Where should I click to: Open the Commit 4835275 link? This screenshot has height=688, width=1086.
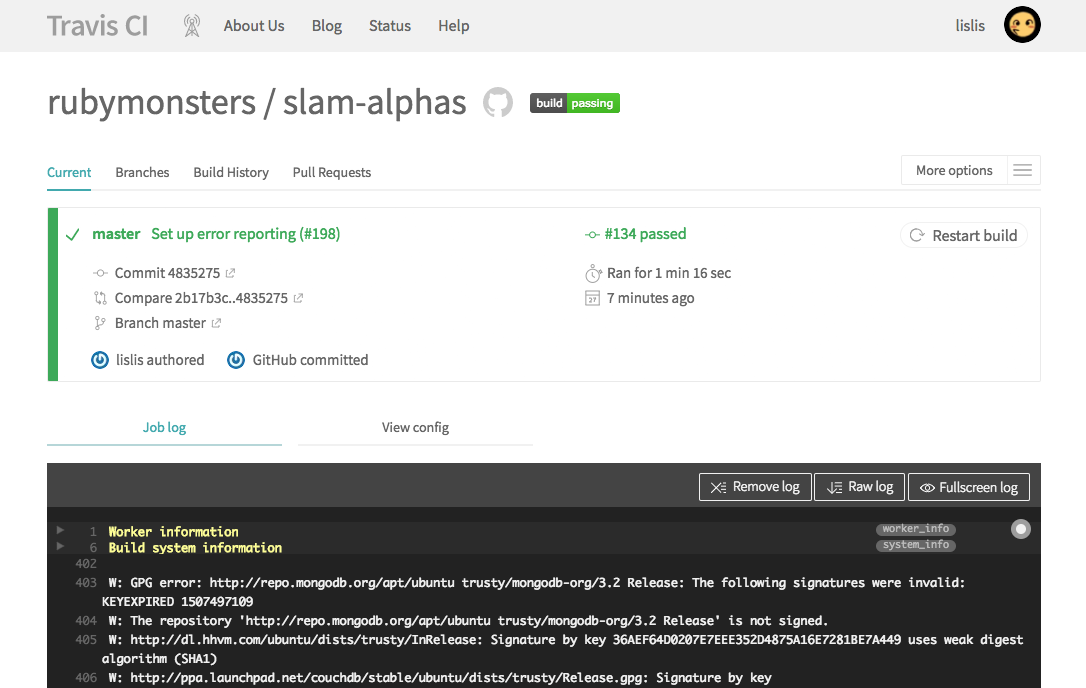pos(167,273)
